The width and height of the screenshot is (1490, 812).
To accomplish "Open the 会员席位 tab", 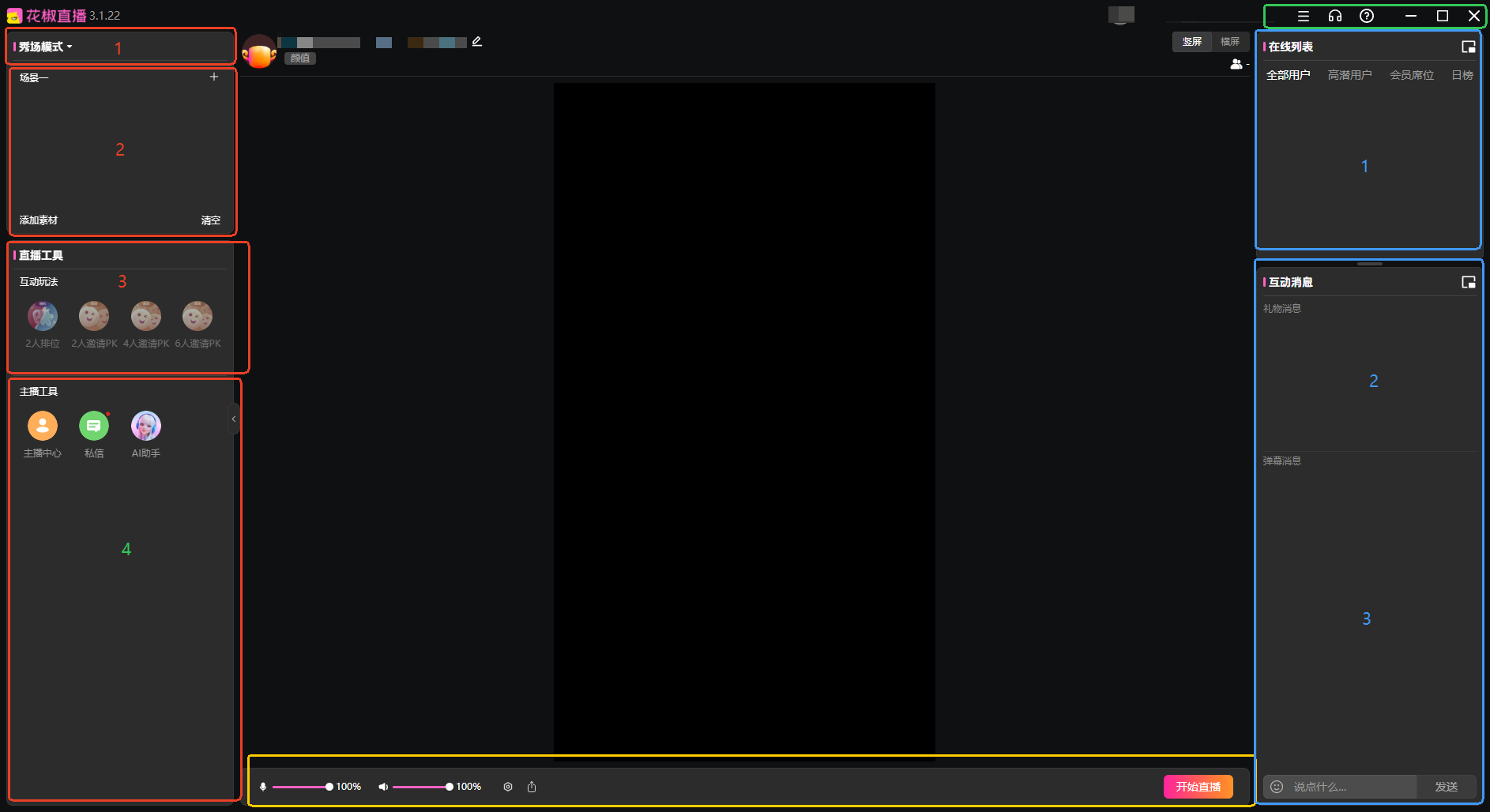I will click(x=1412, y=75).
